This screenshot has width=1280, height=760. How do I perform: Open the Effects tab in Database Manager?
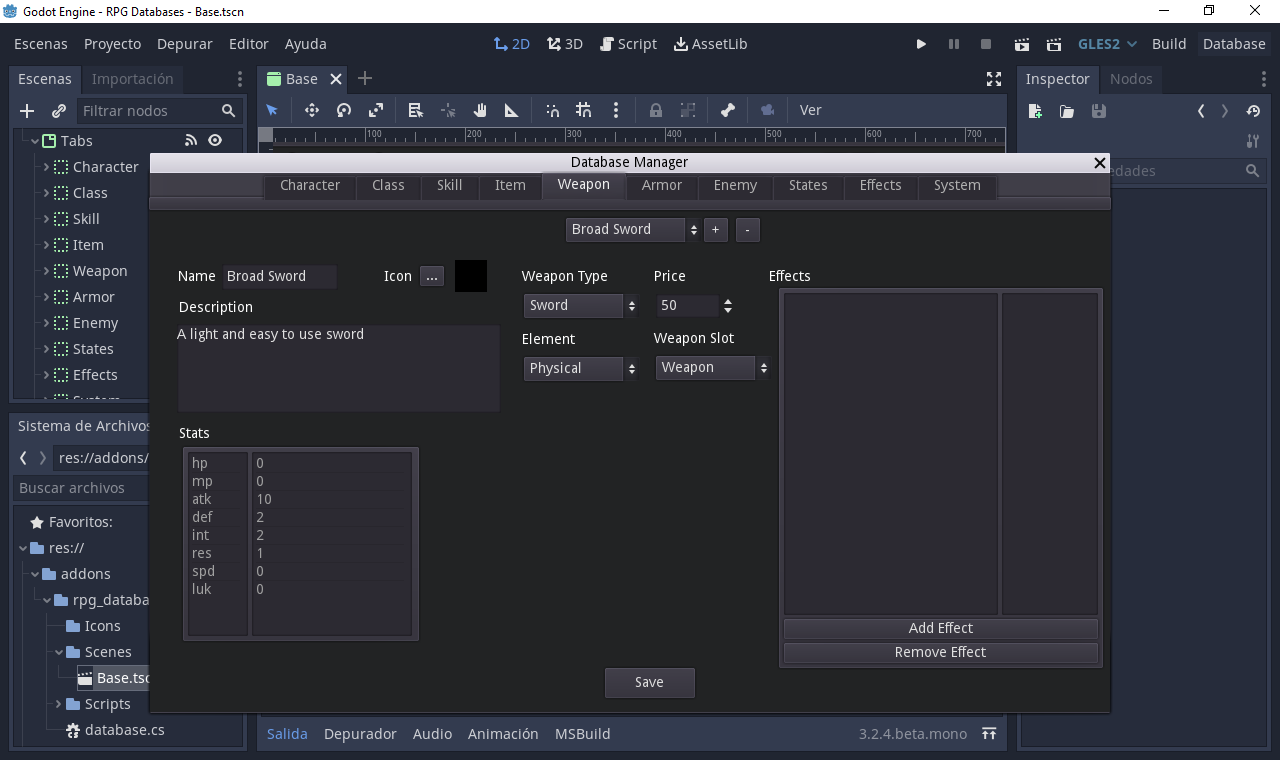click(881, 186)
